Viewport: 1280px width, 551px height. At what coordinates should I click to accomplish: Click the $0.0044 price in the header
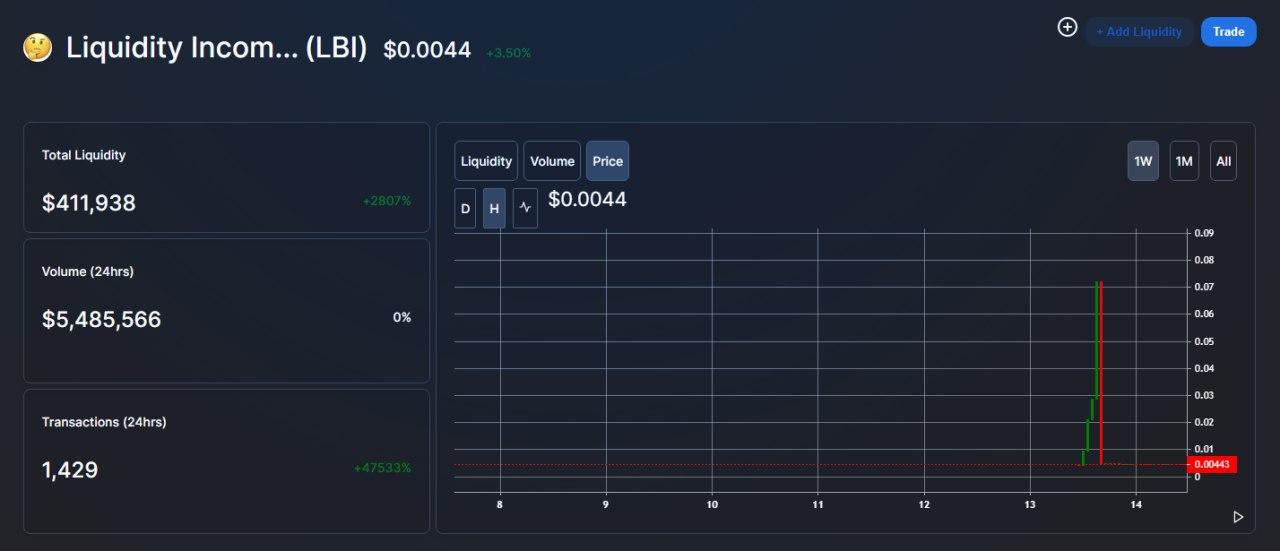tap(427, 50)
